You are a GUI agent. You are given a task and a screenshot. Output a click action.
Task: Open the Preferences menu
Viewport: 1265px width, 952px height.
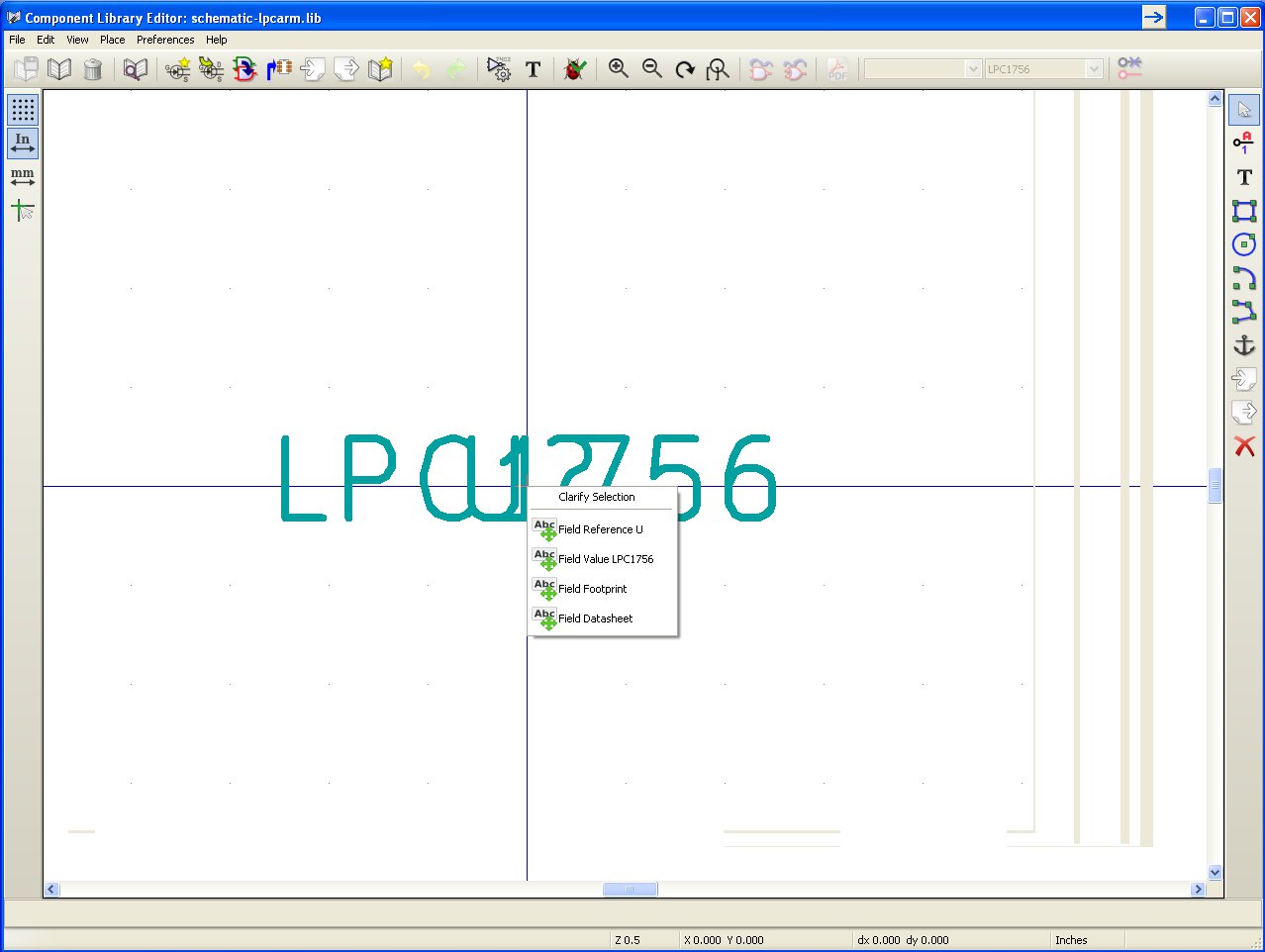coord(165,40)
